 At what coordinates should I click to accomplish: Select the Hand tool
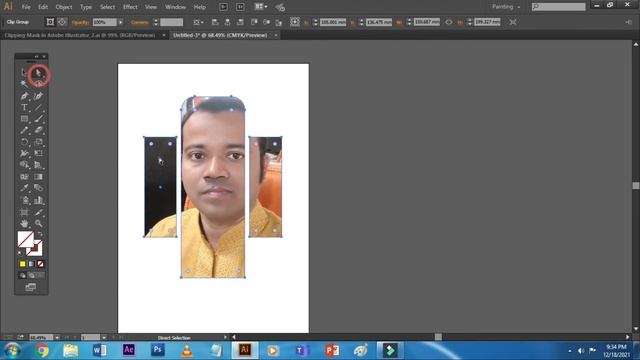pos(24,223)
